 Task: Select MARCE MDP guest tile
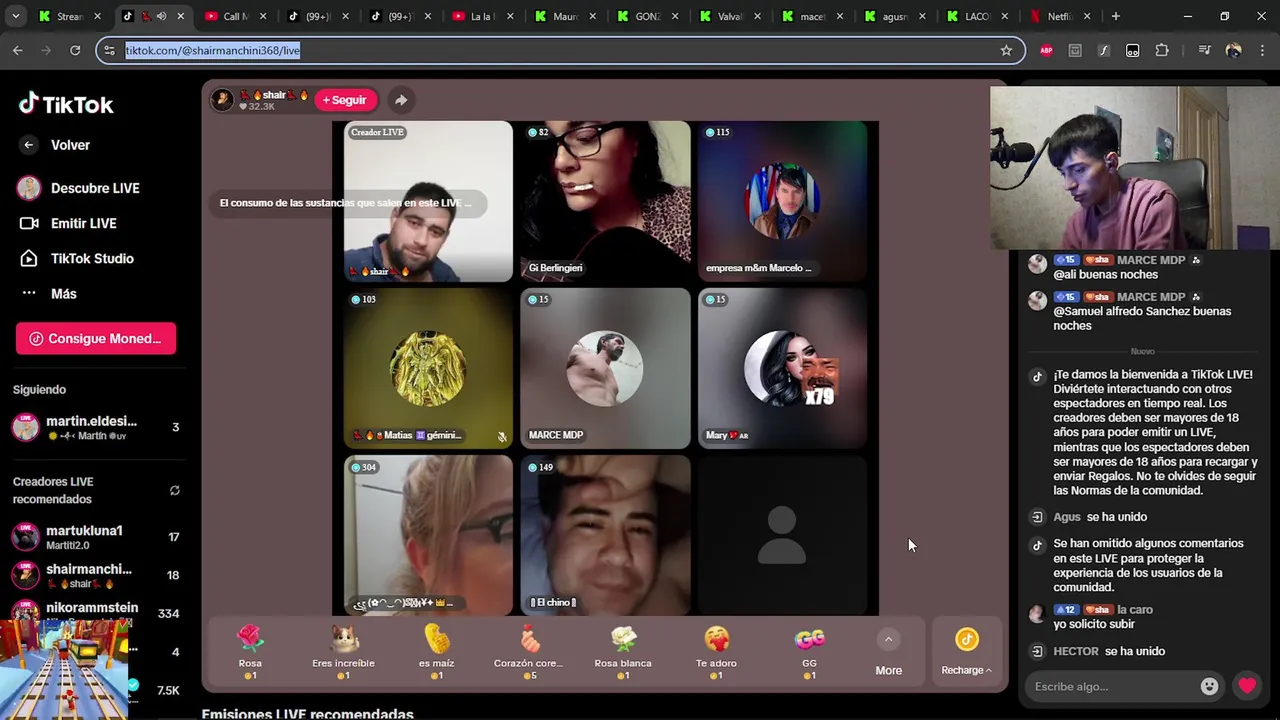(605, 369)
